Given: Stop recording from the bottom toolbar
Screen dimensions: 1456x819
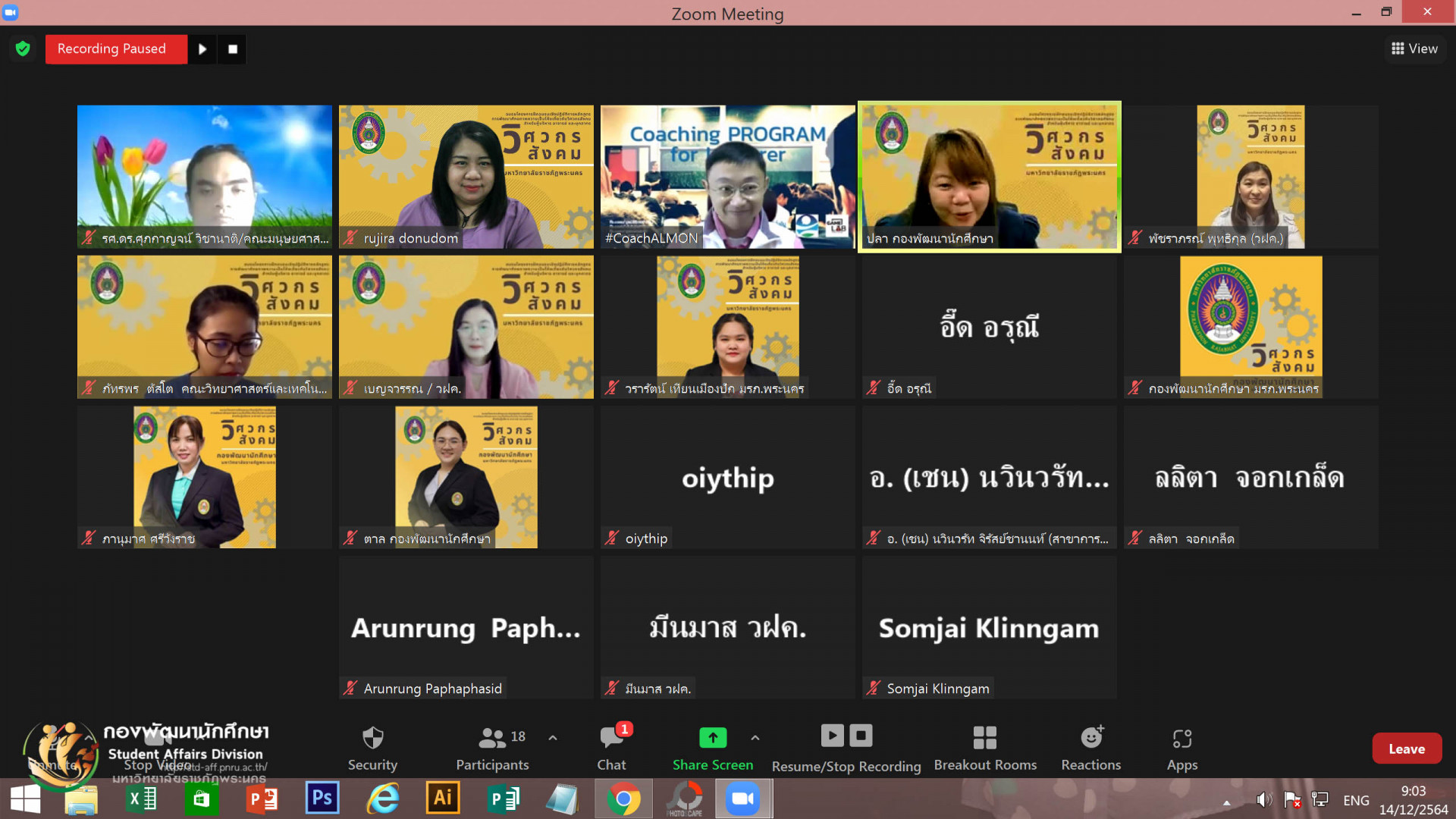Looking at the screenshot, I should coord(861,736).
